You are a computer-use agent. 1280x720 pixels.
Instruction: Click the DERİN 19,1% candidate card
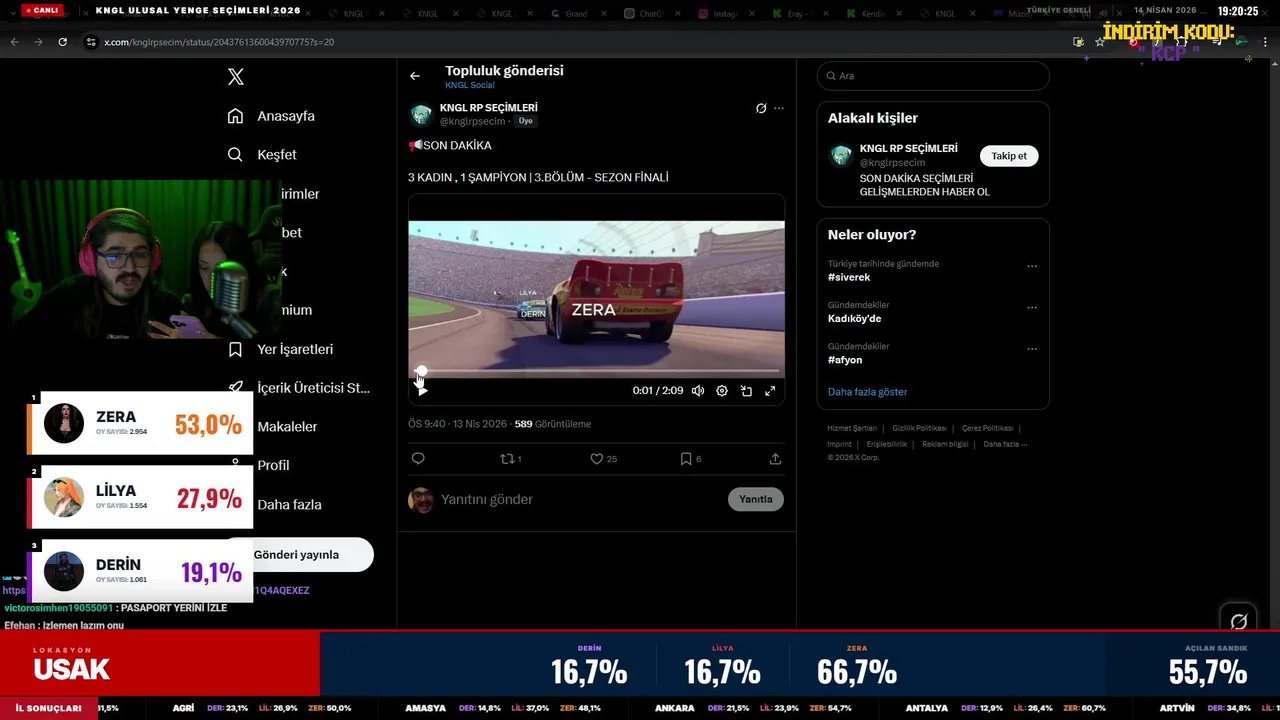coord(140,571)
